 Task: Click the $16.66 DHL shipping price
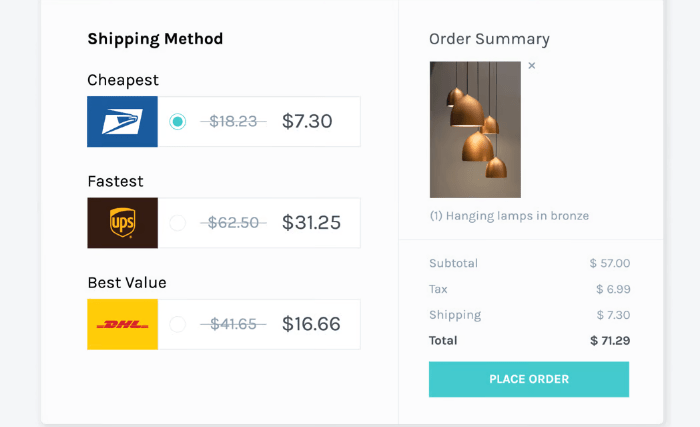pyautogui.click(x=311, y=324)
